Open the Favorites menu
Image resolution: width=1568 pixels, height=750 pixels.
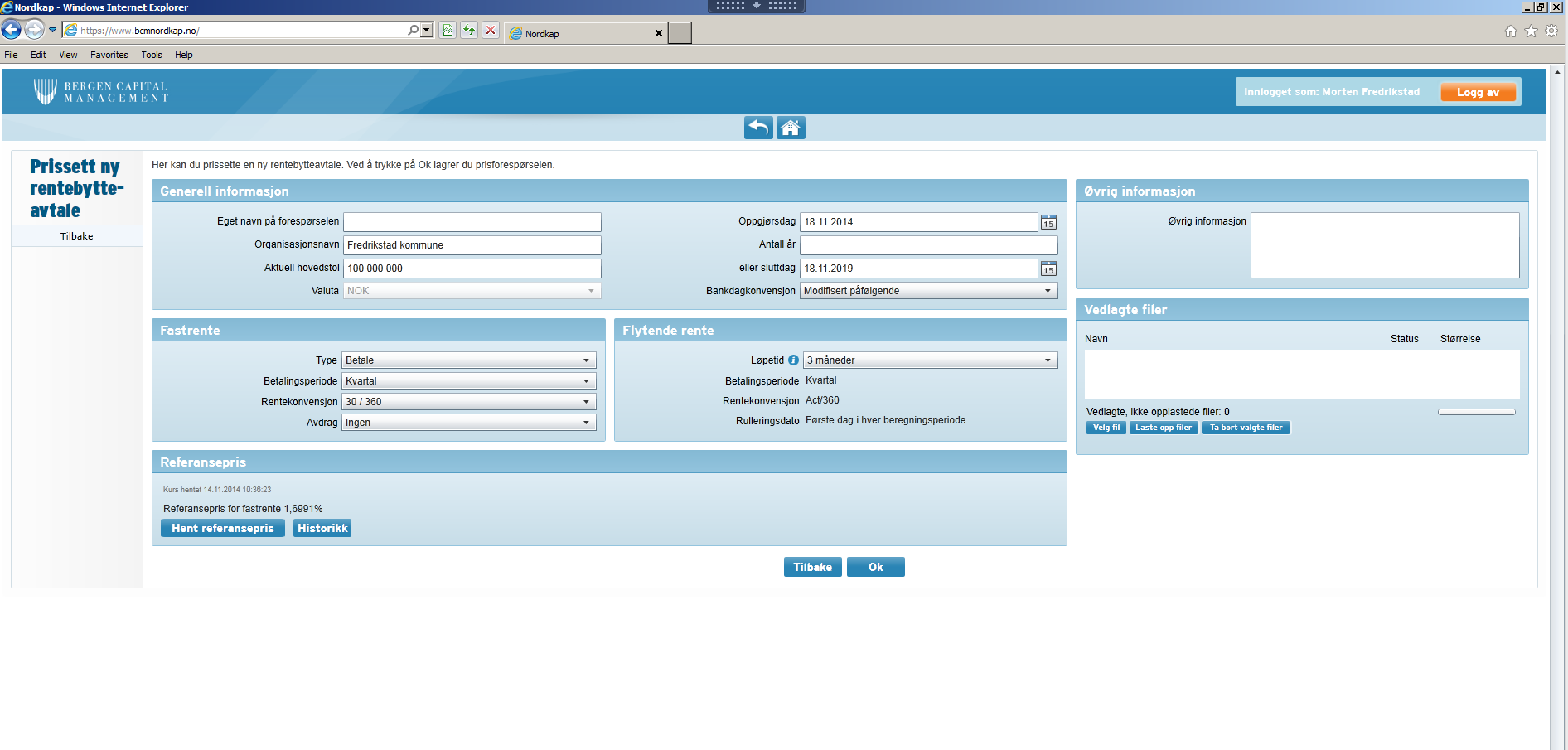pyautogui.click(x=109, y=55)
